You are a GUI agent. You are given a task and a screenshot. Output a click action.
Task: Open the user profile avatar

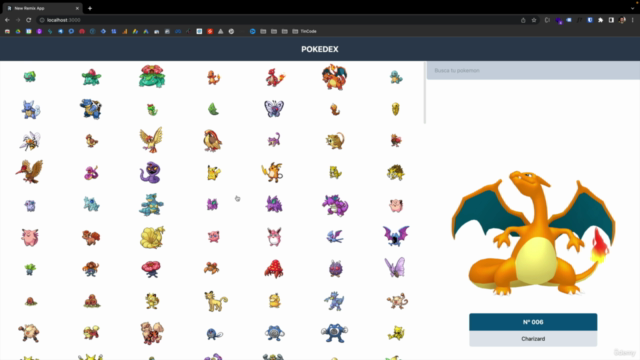[622, 20]
